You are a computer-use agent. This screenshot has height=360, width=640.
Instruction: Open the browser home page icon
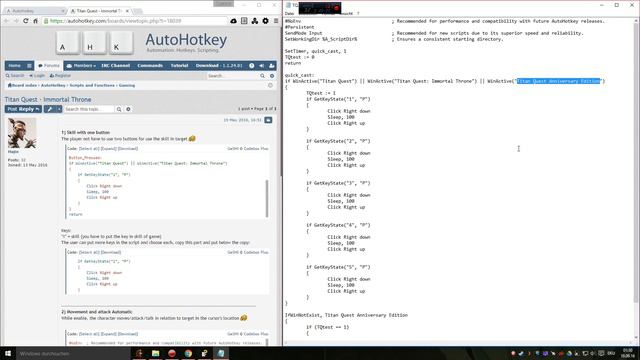click(x=36, y=21)
